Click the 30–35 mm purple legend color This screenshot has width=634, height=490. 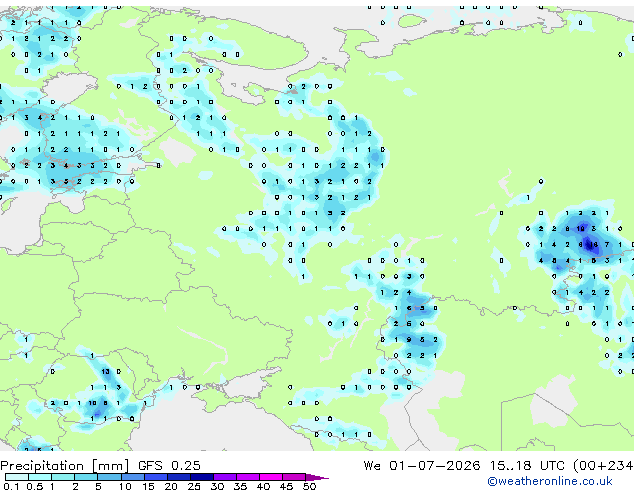coord(225,477)
